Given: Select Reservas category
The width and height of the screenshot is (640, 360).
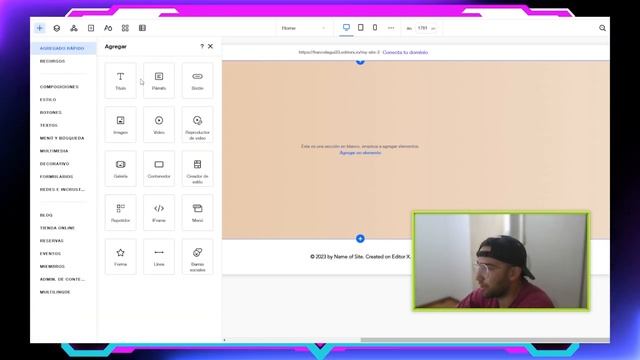Looking at the screenshot, I should [x=52, y=241].
